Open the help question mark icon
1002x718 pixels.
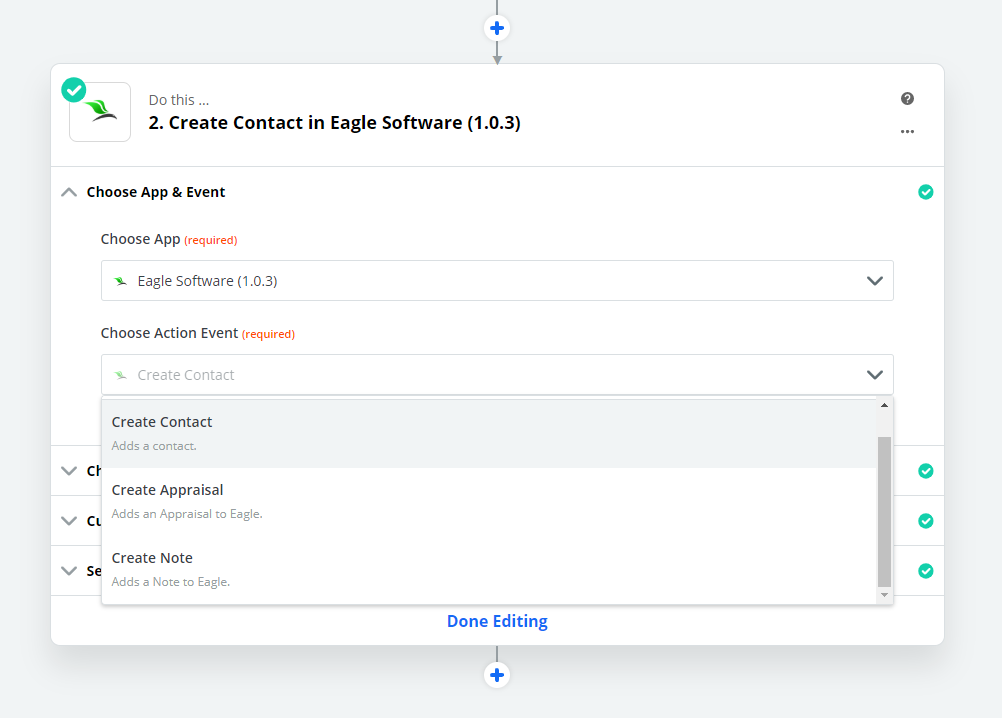point(907,98)
